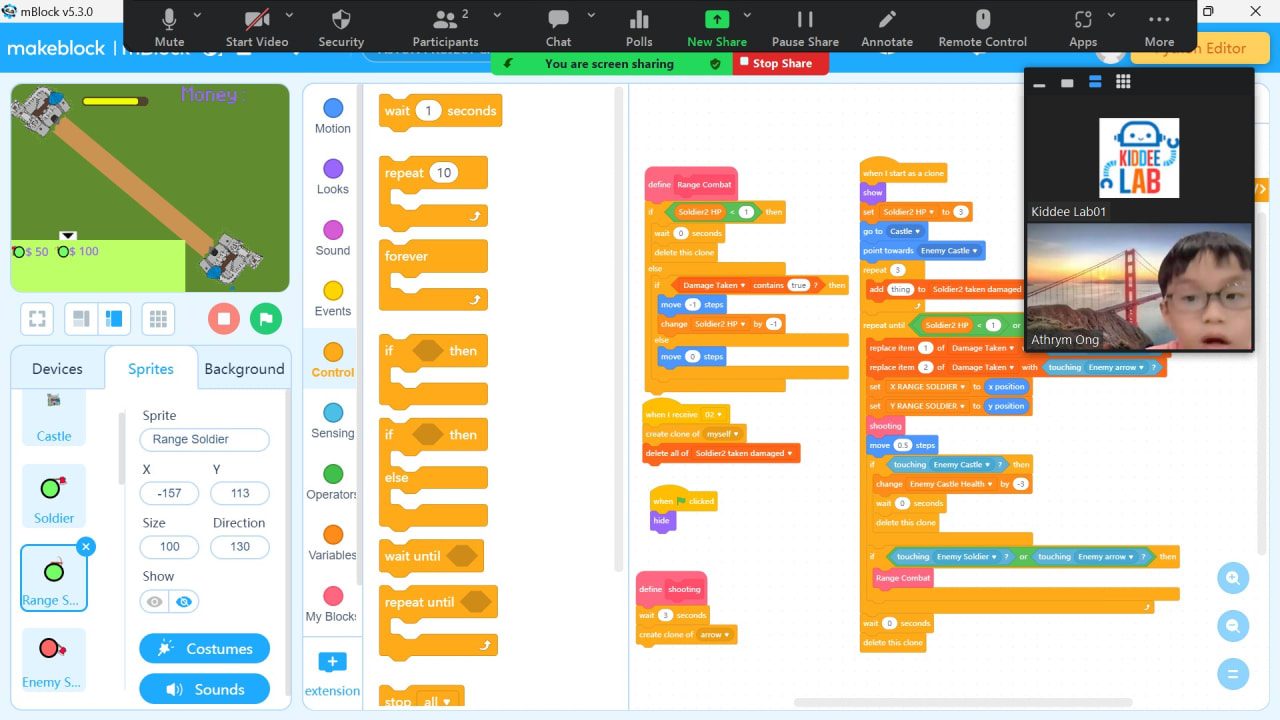This screenshot has height=720, width=1280.
Task: Open the grid view icon below stage
Action: pos(158,319)
